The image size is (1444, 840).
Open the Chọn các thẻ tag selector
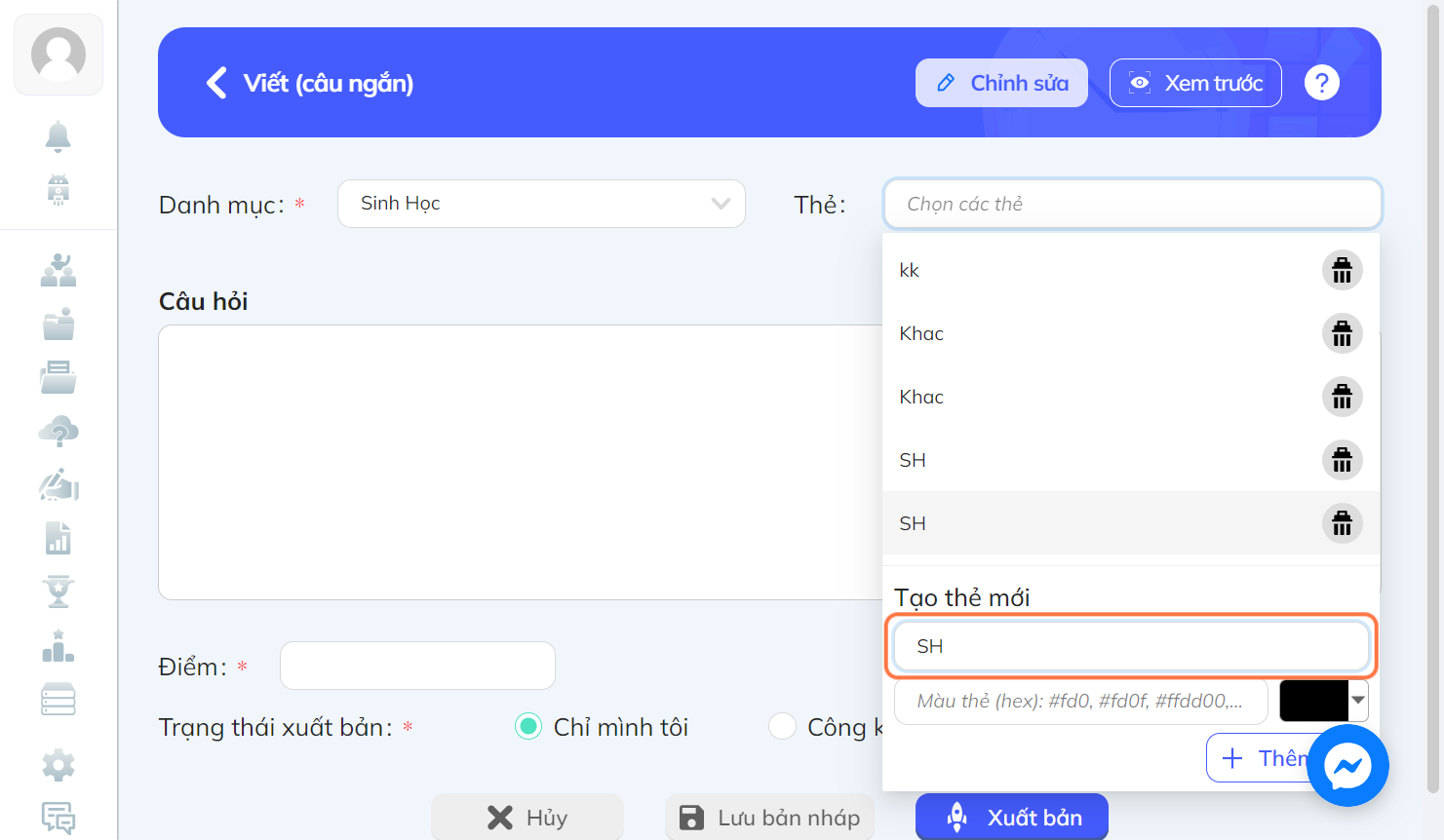point(1133,204)
